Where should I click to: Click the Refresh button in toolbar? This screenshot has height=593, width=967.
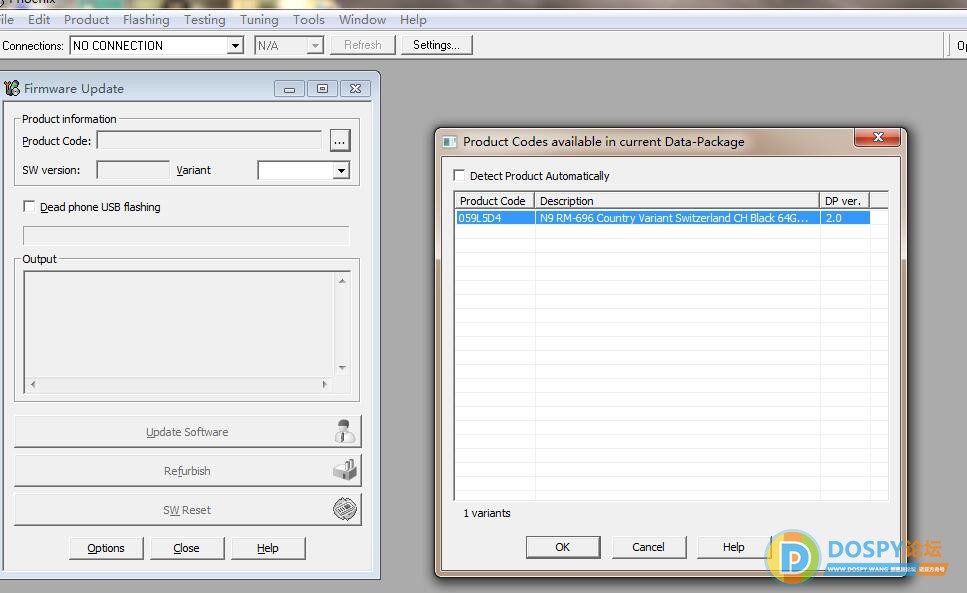point(363,45)
